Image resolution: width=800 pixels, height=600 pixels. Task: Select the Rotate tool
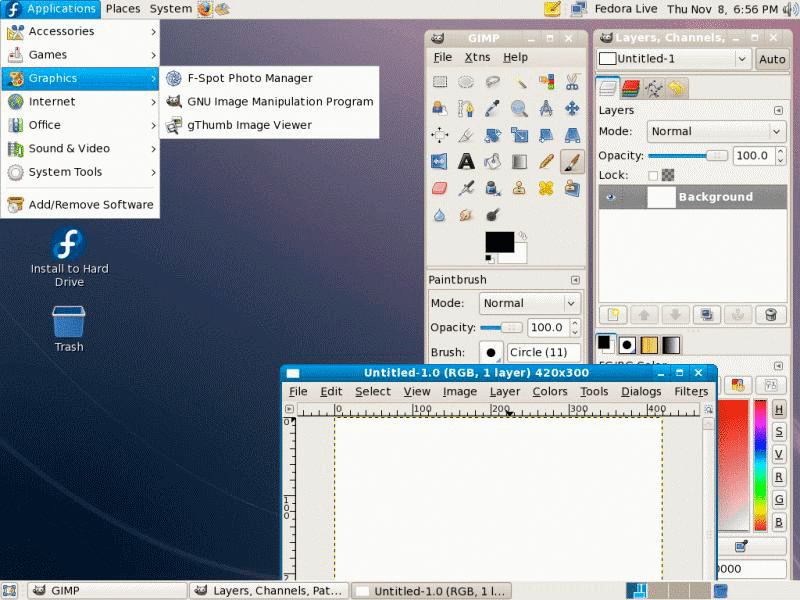point(492,135)
